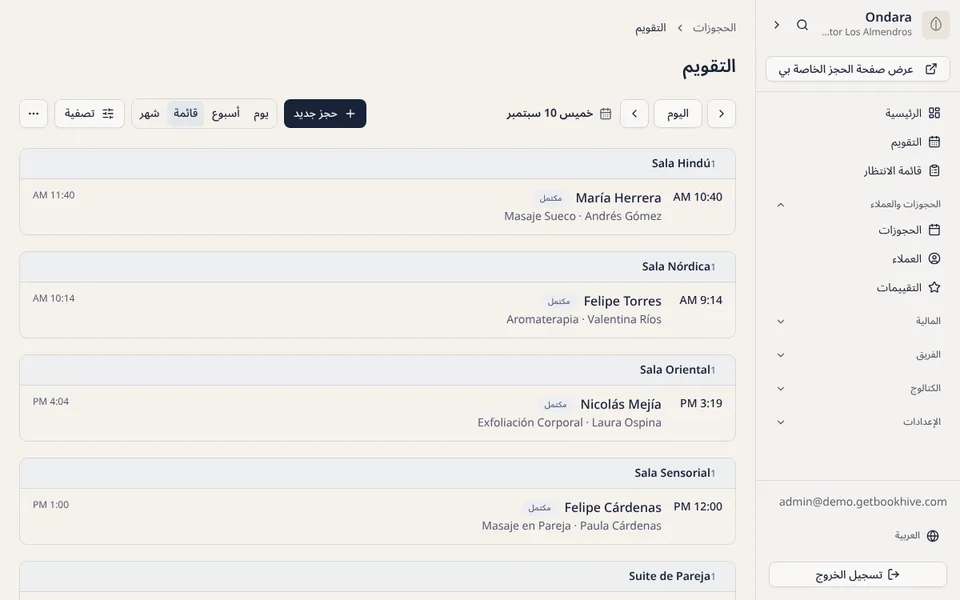Open María Herrera booking
960x600 pixels.
tap(377, 206)
